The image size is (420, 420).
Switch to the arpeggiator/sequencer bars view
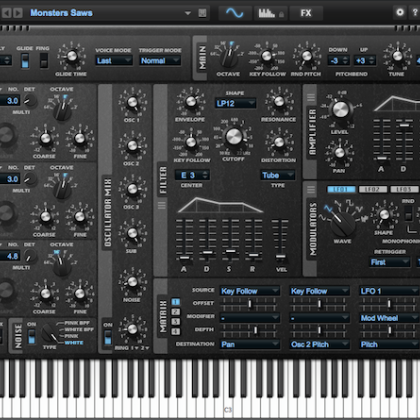(x=270, y=13)
